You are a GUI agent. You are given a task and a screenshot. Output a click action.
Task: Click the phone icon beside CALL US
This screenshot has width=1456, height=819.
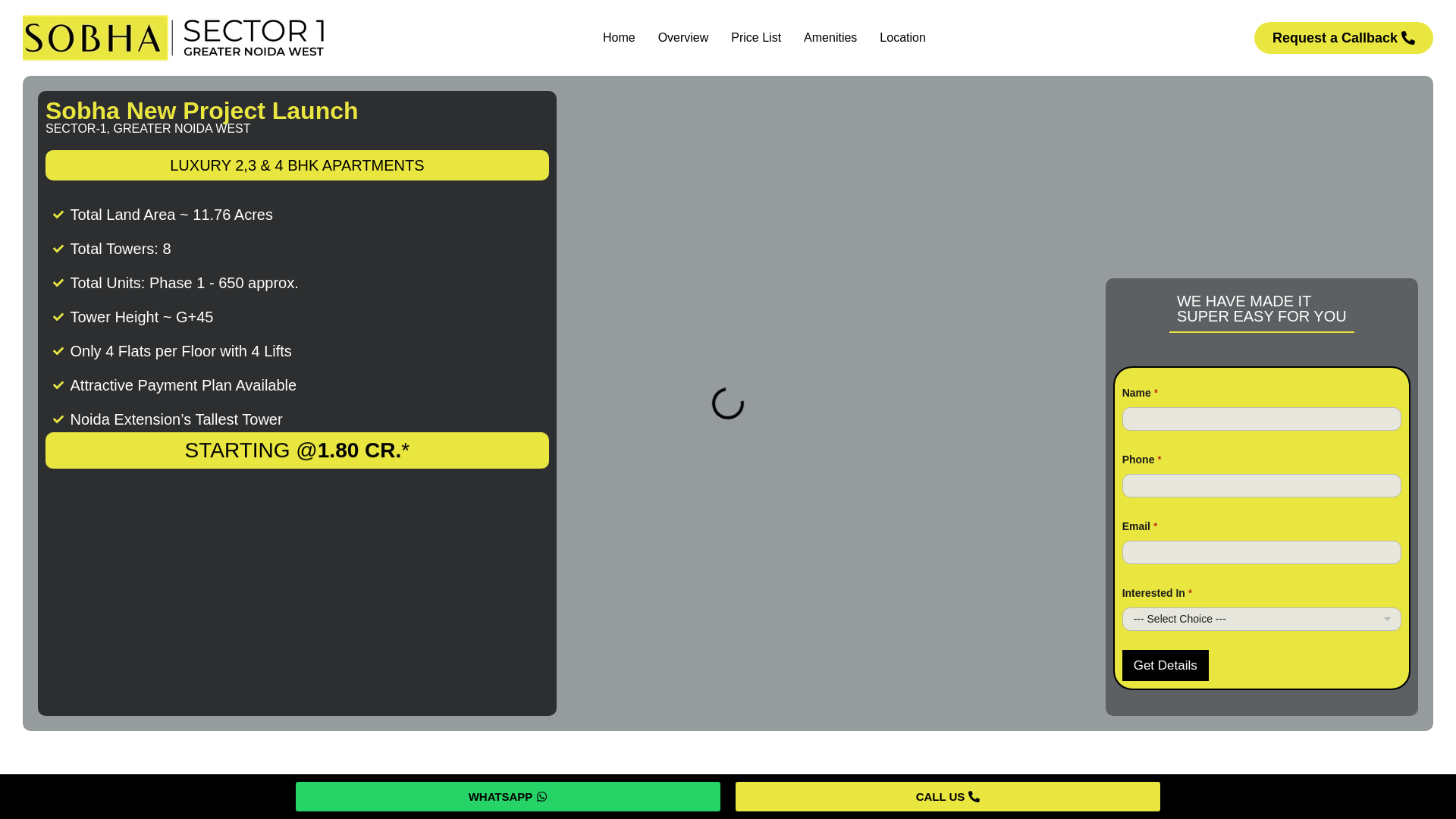click(974, 797)
